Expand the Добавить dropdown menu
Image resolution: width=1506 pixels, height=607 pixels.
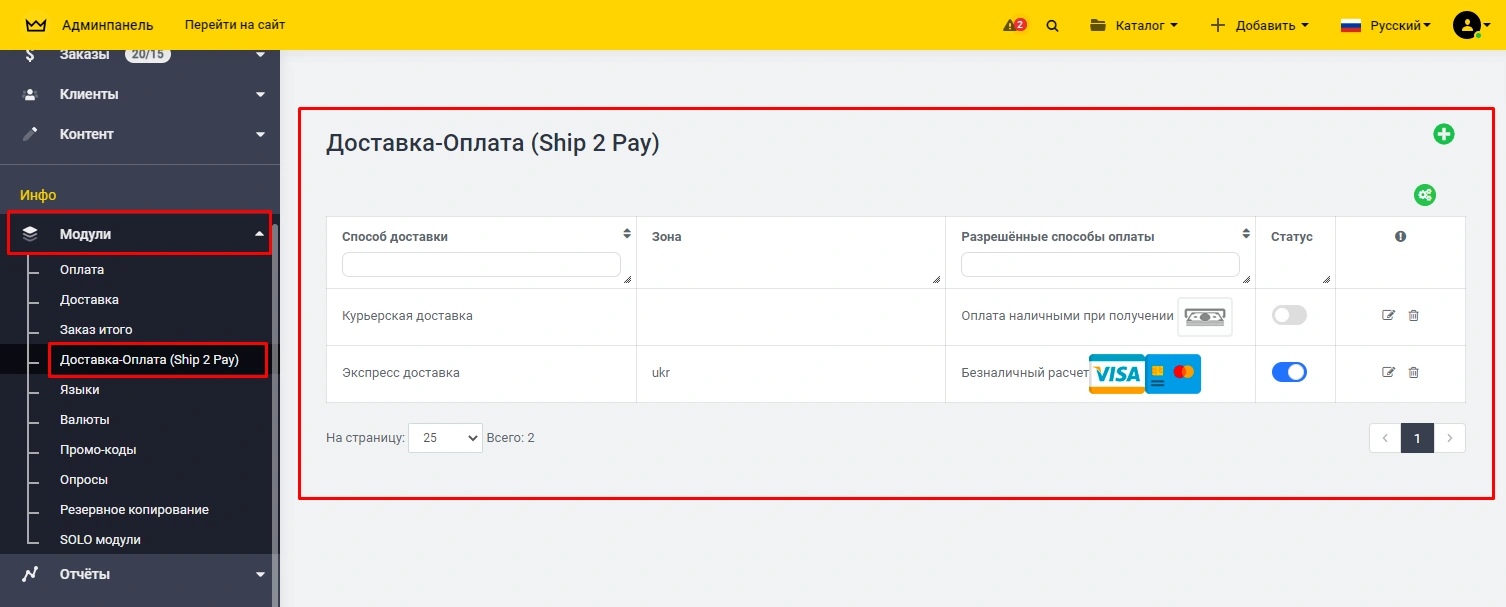click(x=1259, y=26)
